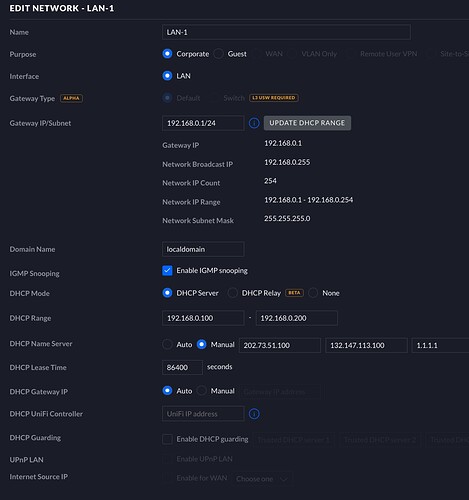This screenshot has width=469, height=500.
Task: Click the DHCP range start address field
Action: click(203, 318)
